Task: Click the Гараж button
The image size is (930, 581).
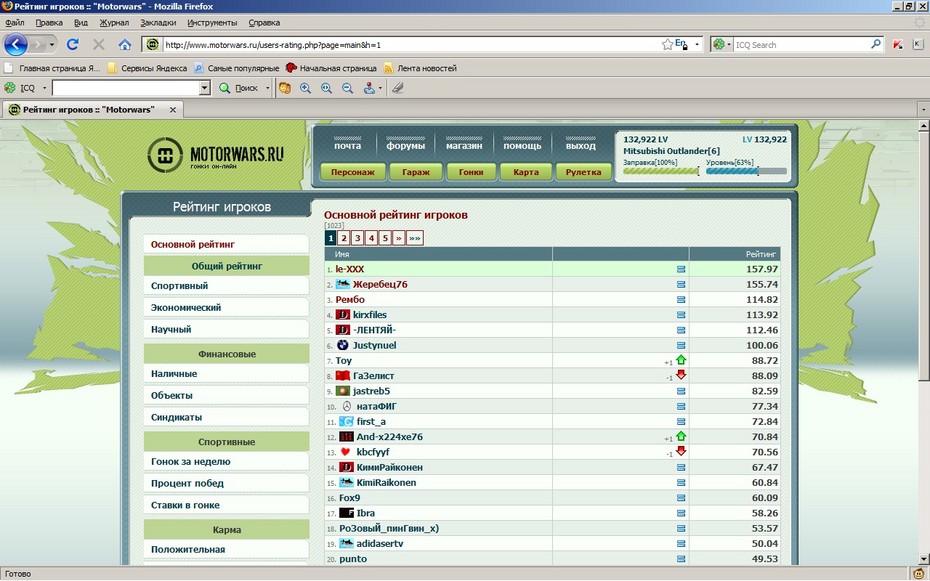Action: (x=416, y=172)
